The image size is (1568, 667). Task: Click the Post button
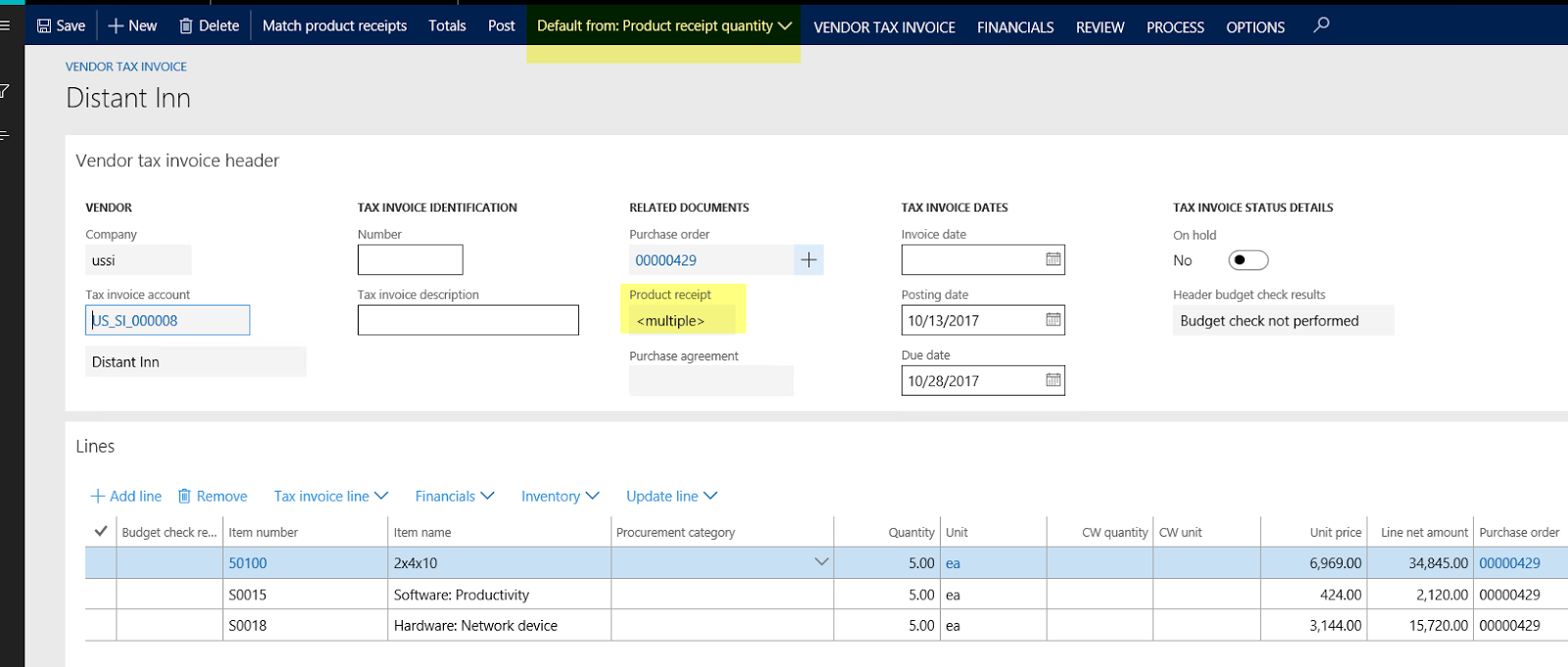(501, 25)
